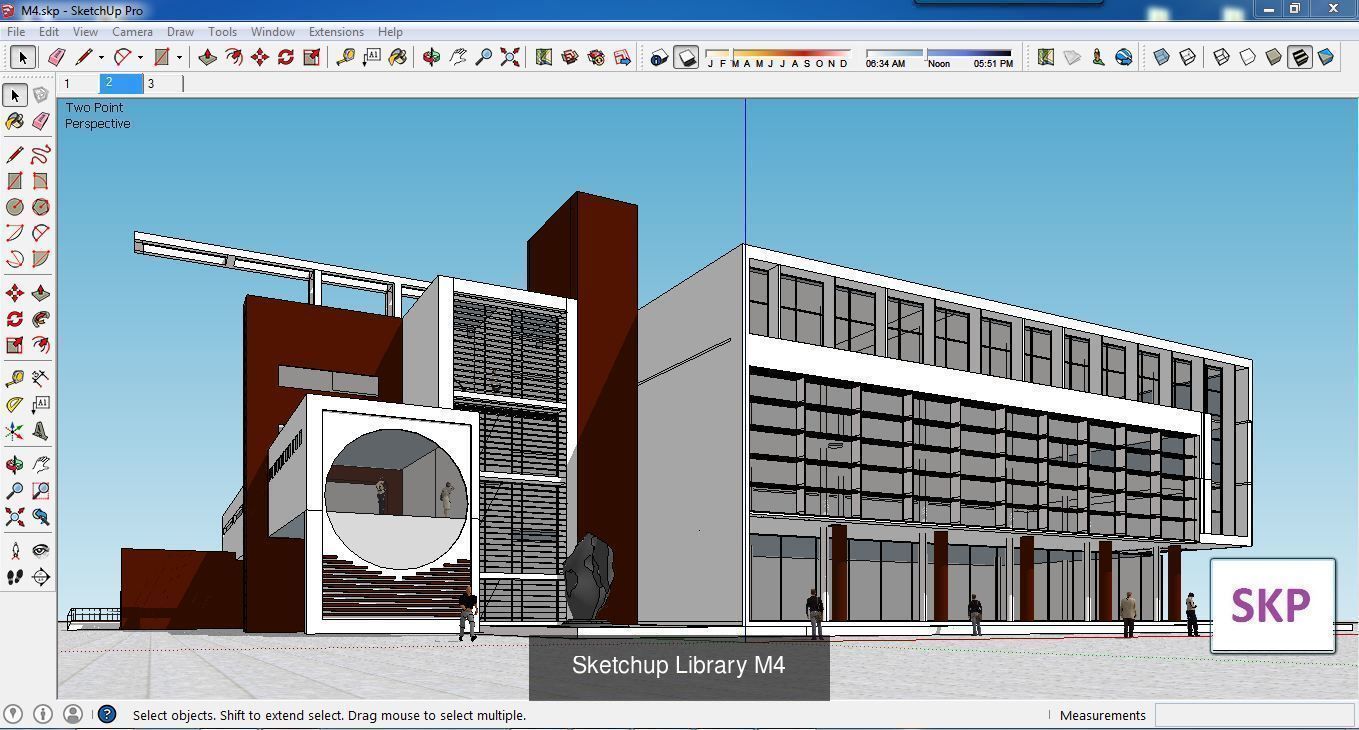Open the geo-location status icon
This screenshot has width=1359, height=730.
(x=14, y=714)
